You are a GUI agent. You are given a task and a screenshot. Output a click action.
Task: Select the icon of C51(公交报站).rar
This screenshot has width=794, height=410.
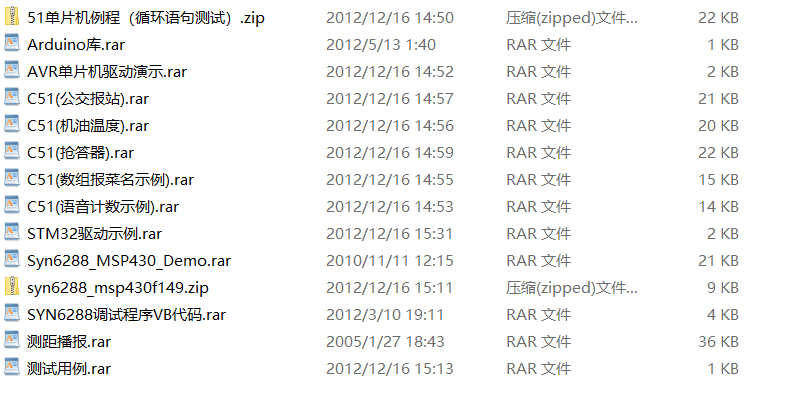pos(12,97)
